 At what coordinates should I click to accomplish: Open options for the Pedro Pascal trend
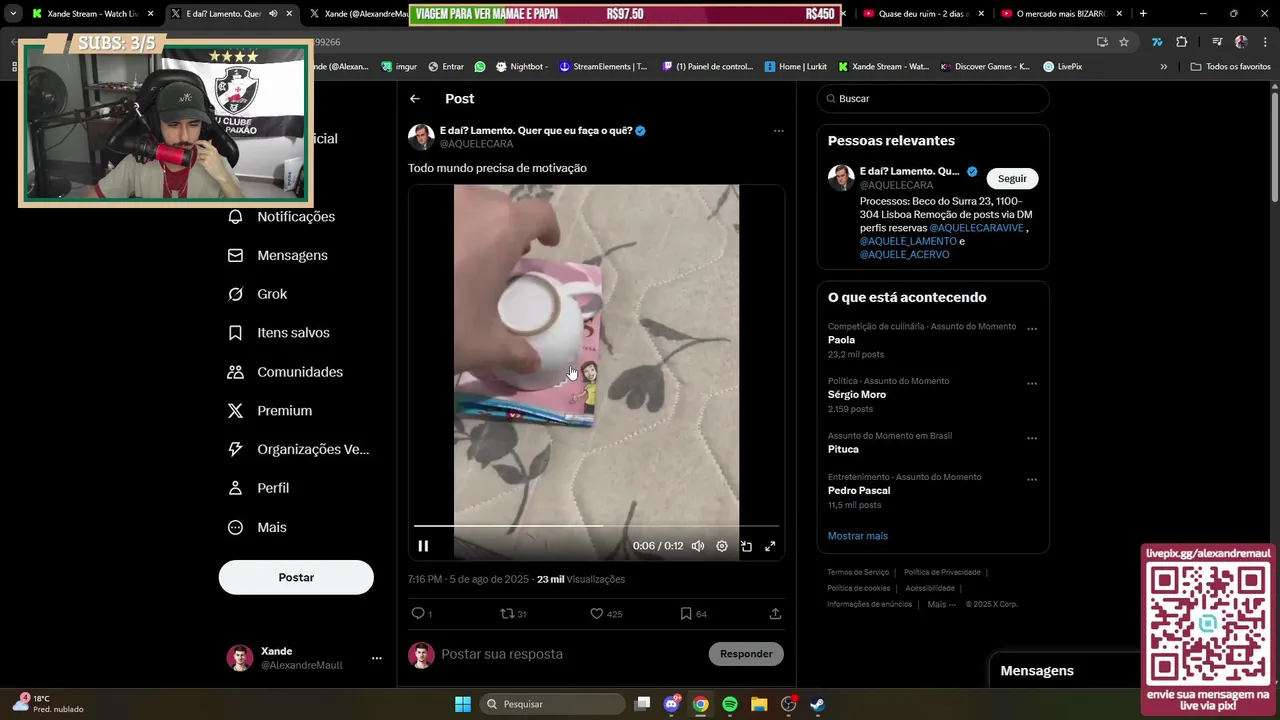click(1032, 480)
